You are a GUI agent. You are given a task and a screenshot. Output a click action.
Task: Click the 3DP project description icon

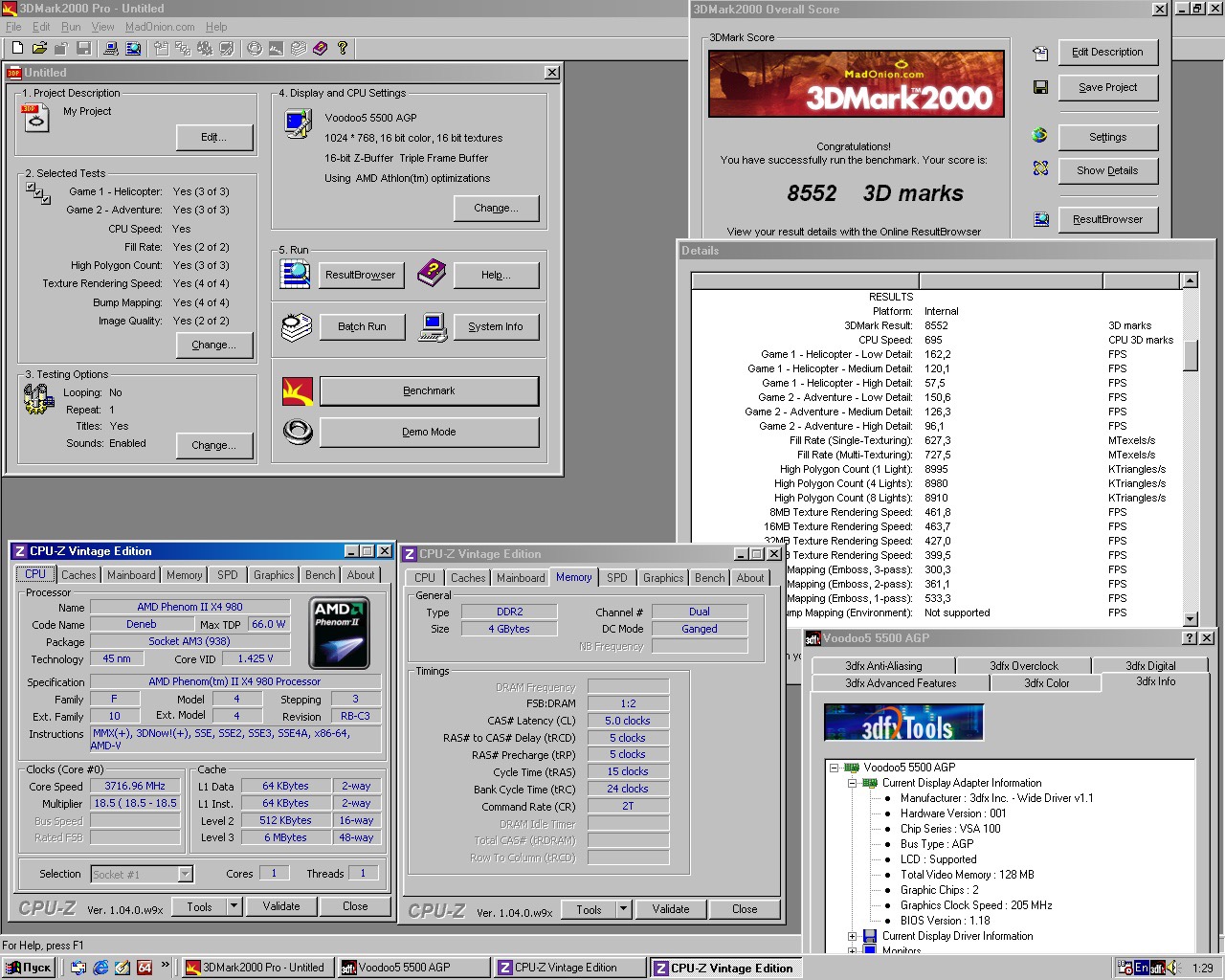35,118
